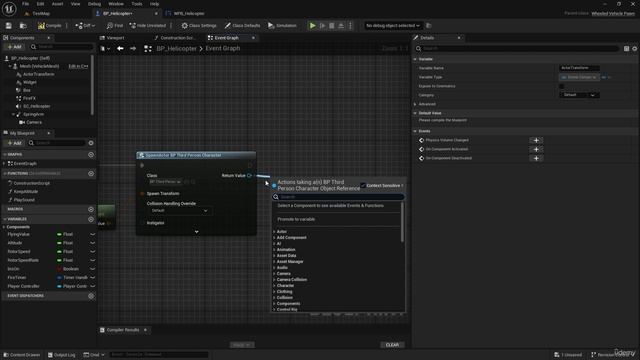The width and height of the screenshot is (640, 360).
Task: Open the Tools menu
Action: point(137,4)
